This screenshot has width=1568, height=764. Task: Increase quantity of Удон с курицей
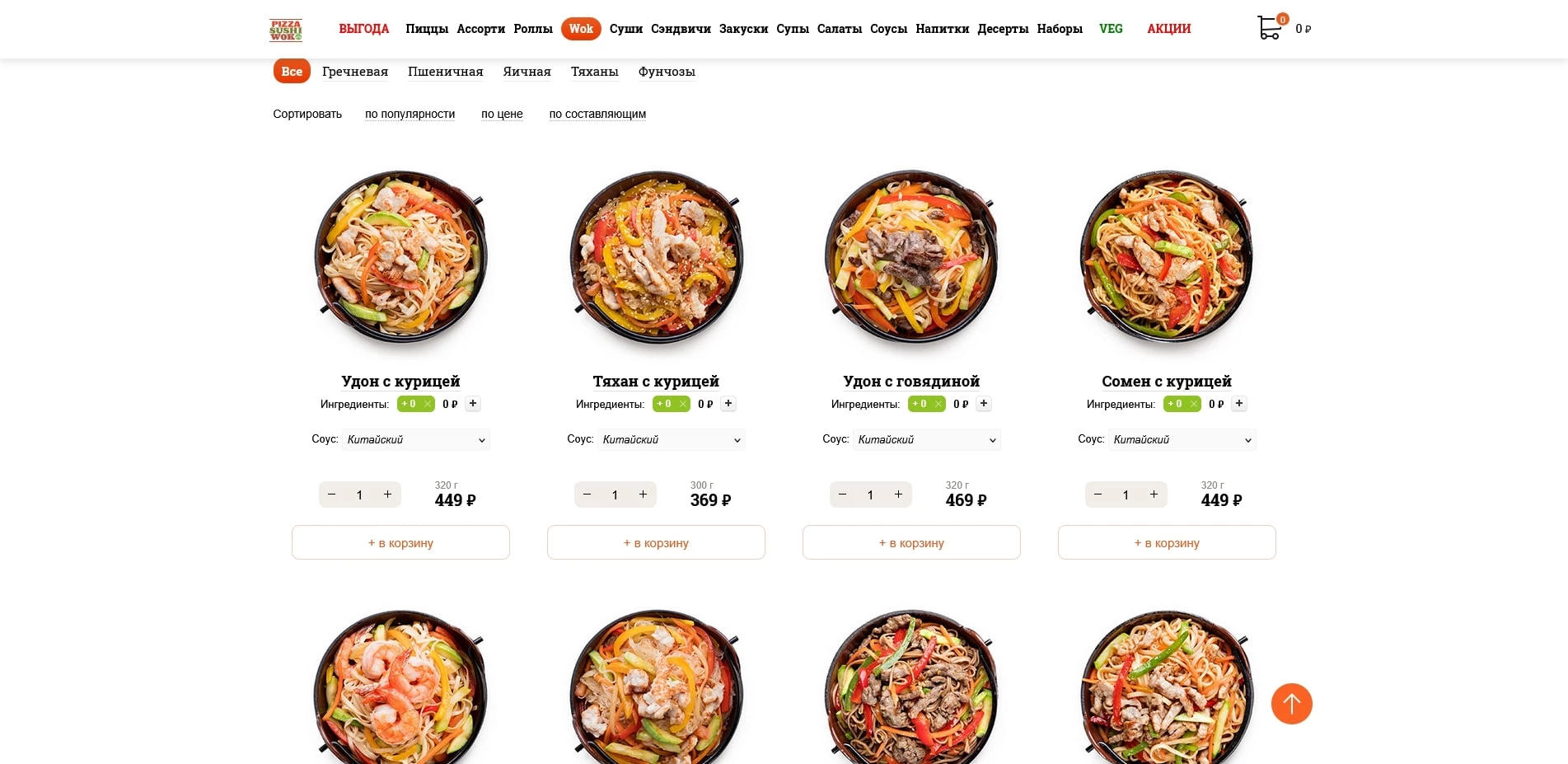[387, 494]
